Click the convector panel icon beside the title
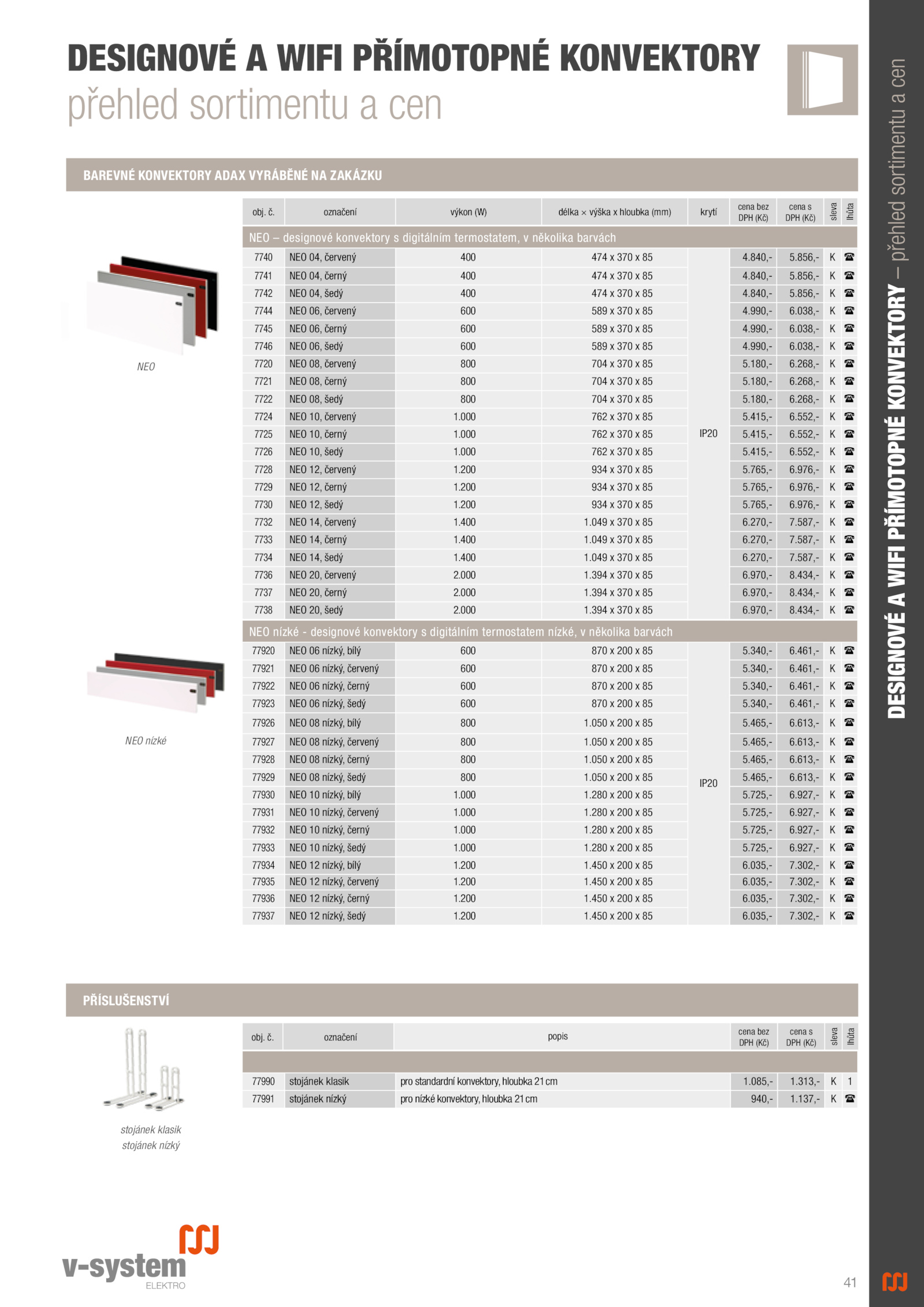 click(x=822, y=80)
